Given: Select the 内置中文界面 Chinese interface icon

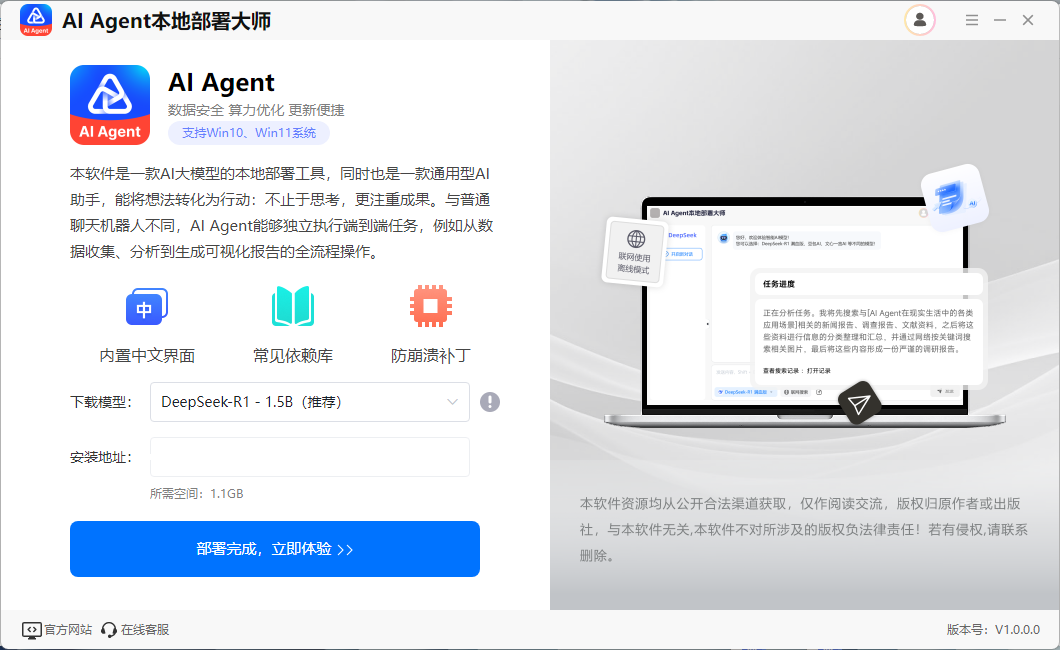Looking at the screenshot, I should tap(146, 307).
